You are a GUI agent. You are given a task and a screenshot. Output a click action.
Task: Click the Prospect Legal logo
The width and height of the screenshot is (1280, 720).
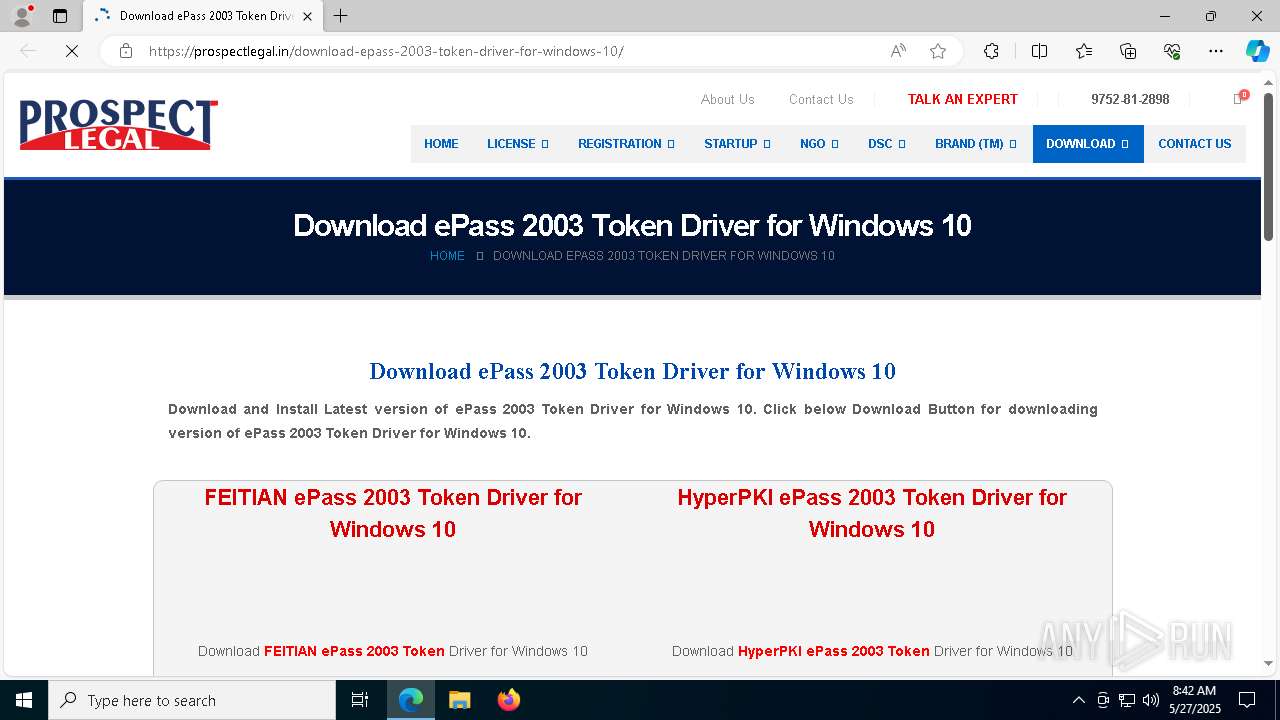pos(118,125)
